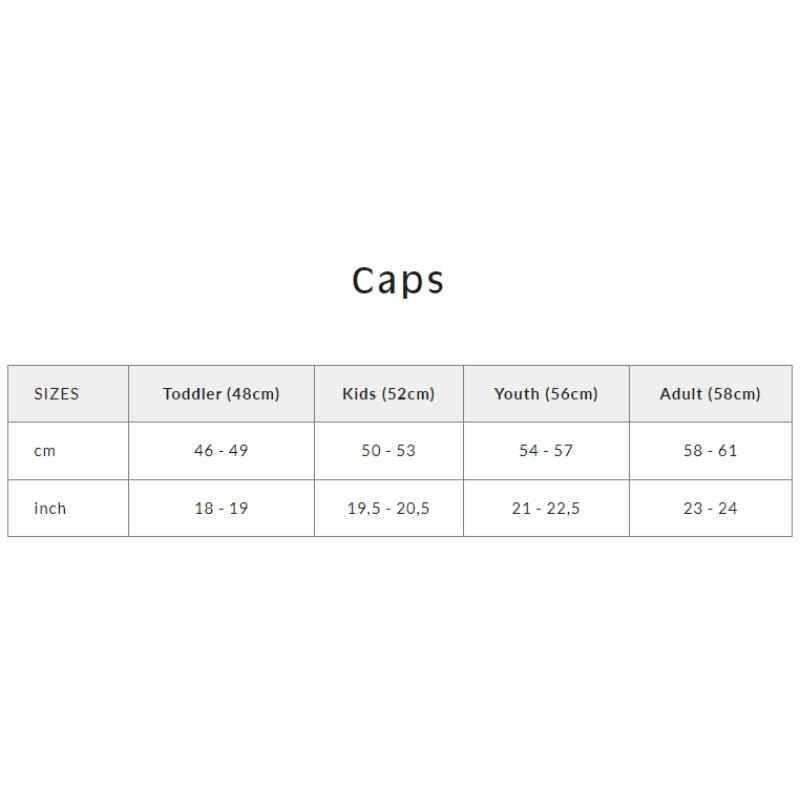Click the Youth (56cm) column header
The height and width of the screenshot is (800, 800).
tap(546, 394)
